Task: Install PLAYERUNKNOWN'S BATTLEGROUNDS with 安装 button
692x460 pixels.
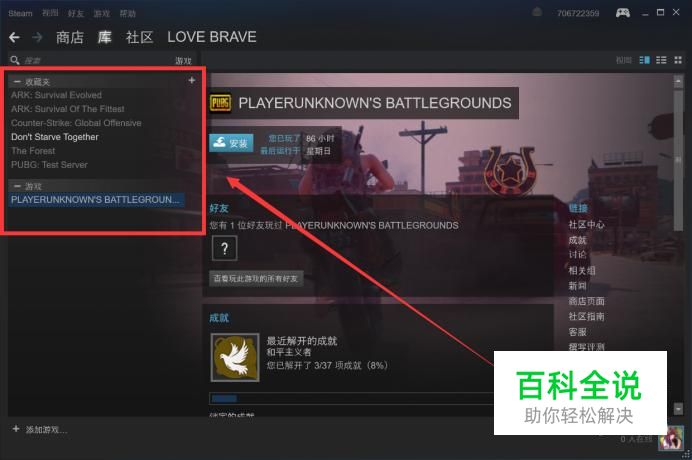Action: click(231, 143)
